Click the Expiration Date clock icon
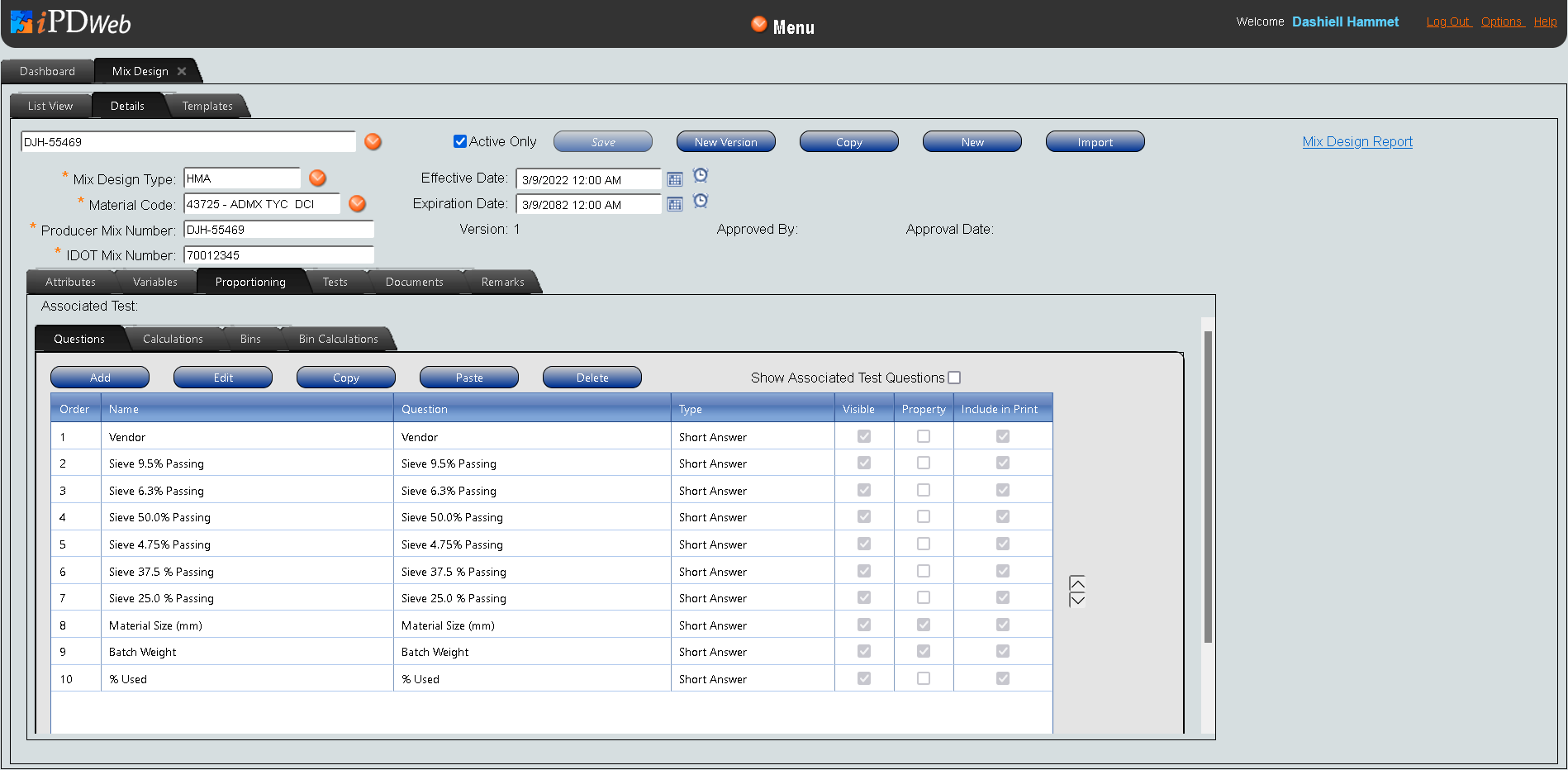Viewport: 1568px width, 770px height. pyautogui.click(x=701, y=201)
